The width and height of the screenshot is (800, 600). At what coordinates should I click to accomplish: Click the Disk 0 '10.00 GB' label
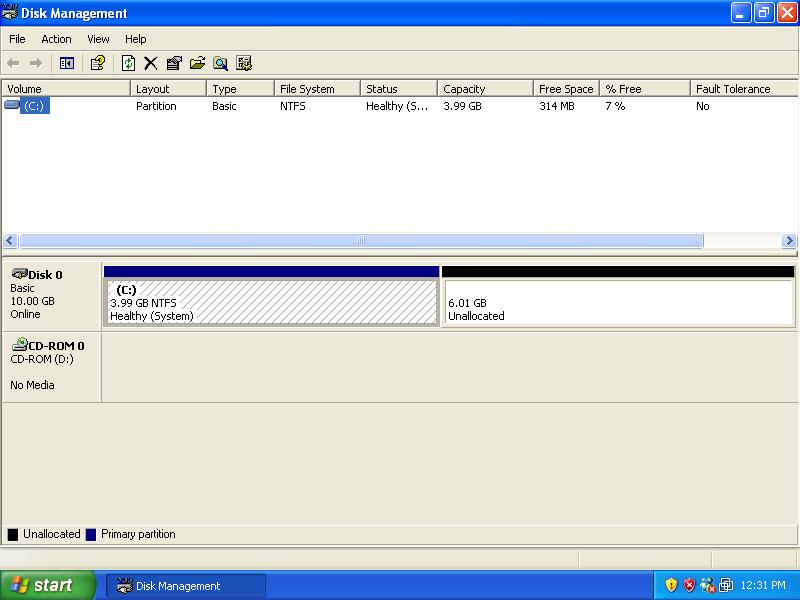[x=32, y=301]
